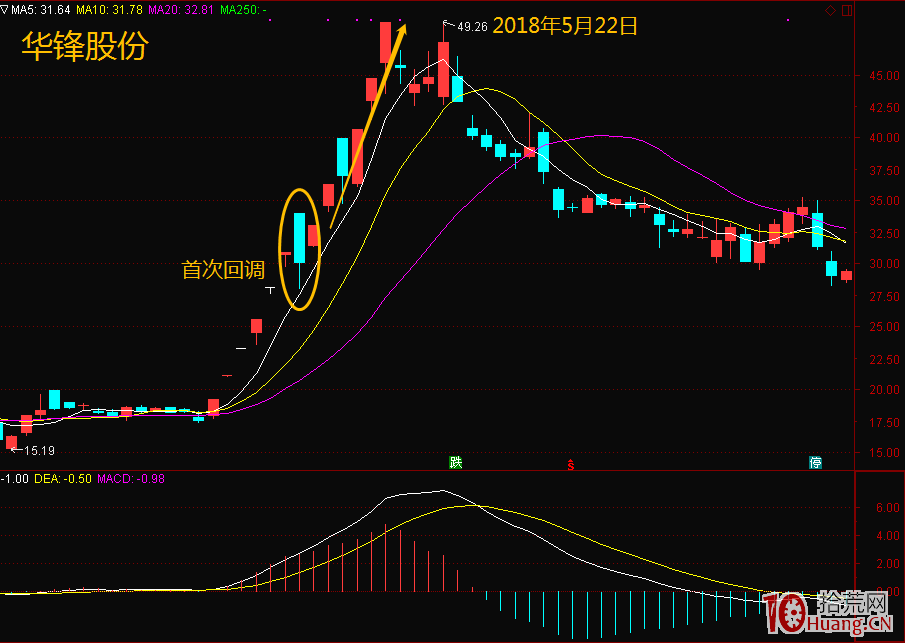The width and height of the screenshot is (905, 643).
Task: Click the 37.50 price axis label
Action: [884, 170]
